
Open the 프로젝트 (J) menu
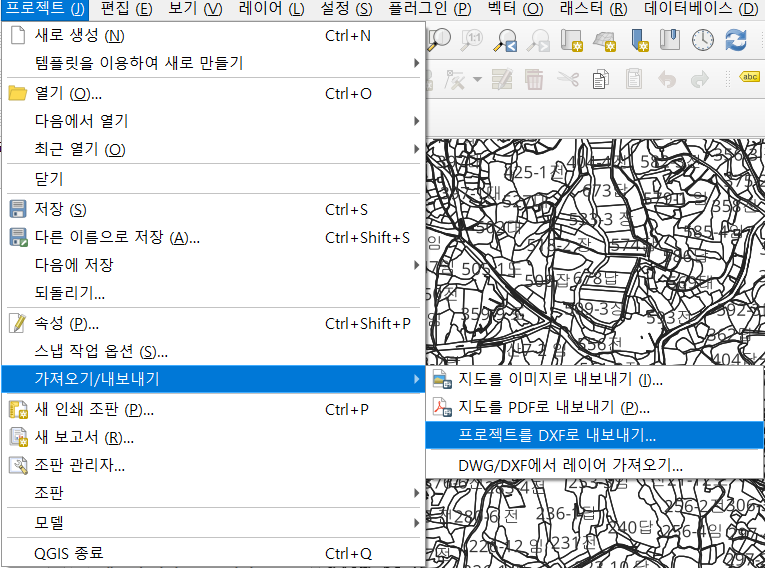pos(45,9)
